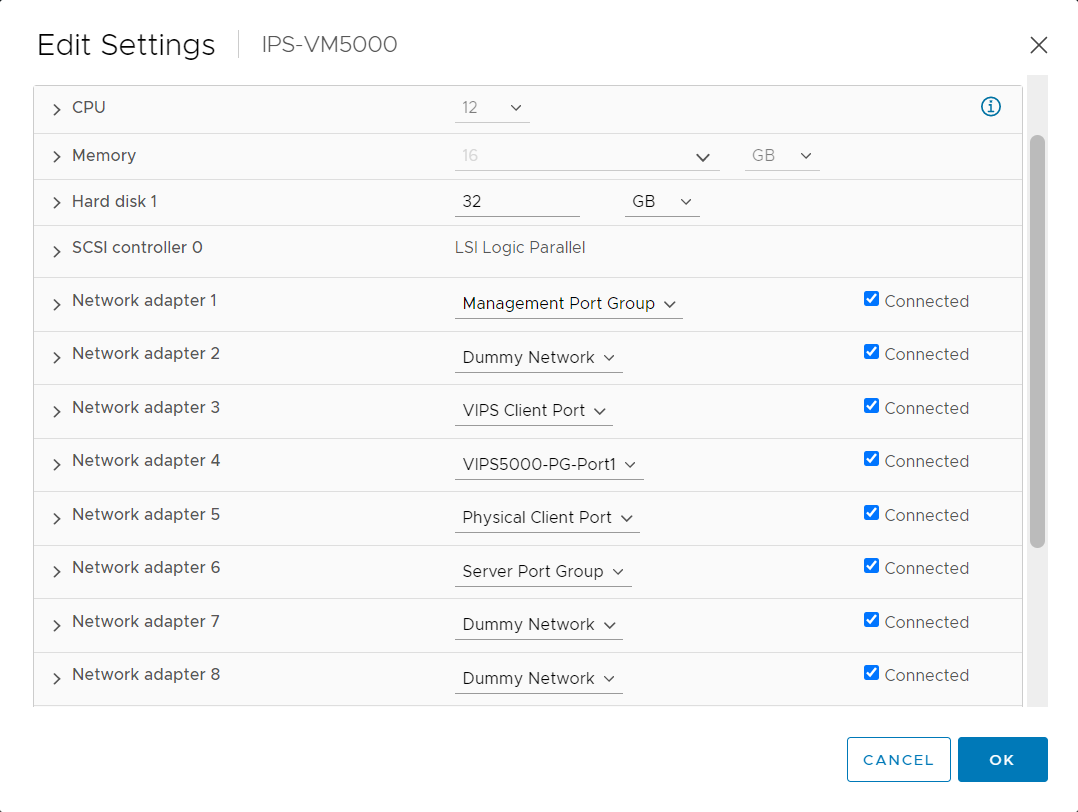Toggle Connected checkbox for Network adapter 3
1078x812 pixels.
(871, 406)
